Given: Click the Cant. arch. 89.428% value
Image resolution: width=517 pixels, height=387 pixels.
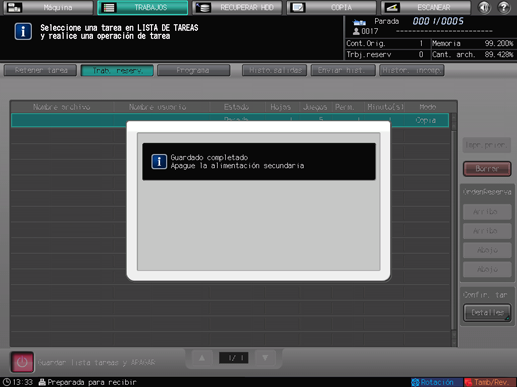Looking at the screenshot, I should coord(499,54).
